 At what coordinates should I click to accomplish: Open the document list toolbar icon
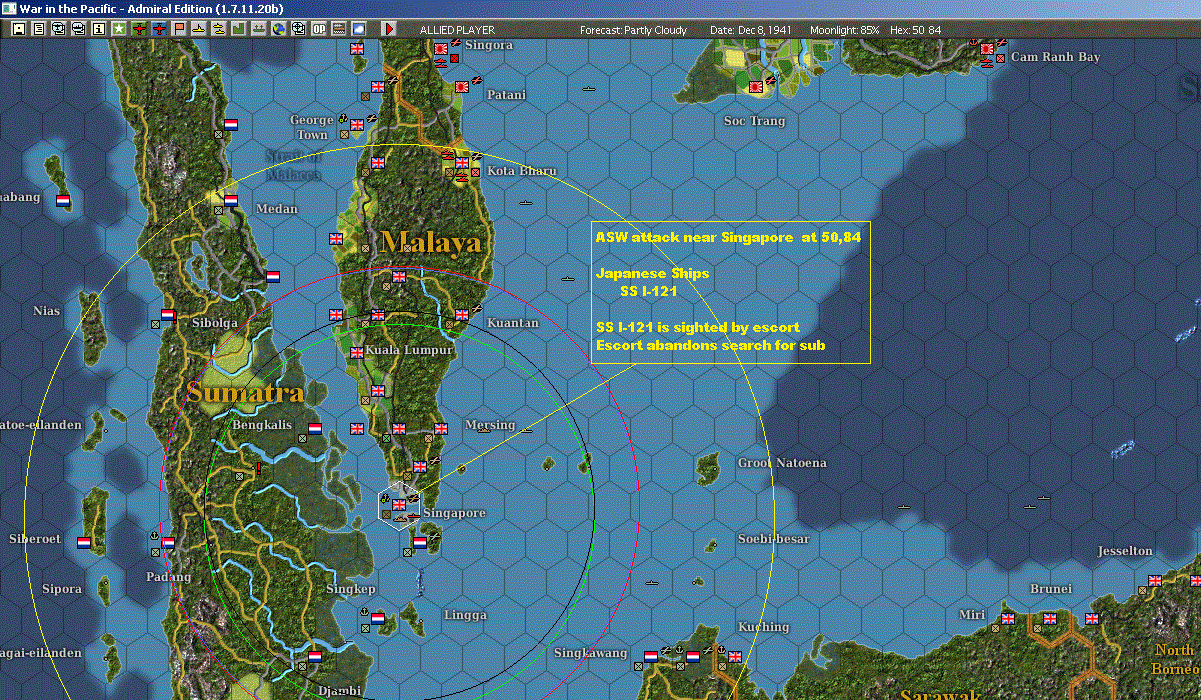(39, 29)
